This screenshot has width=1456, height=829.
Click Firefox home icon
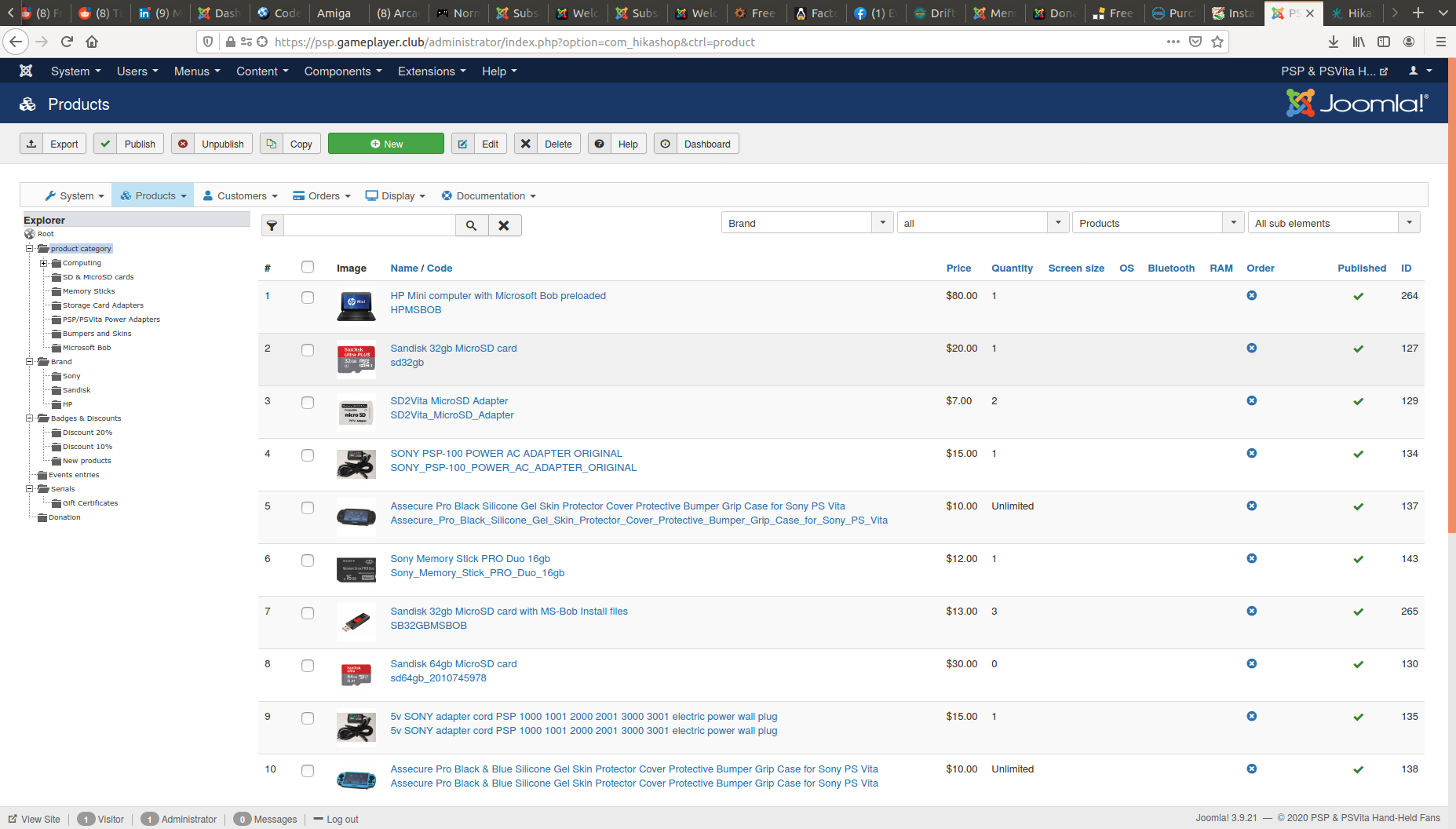(x=92, y=42)
